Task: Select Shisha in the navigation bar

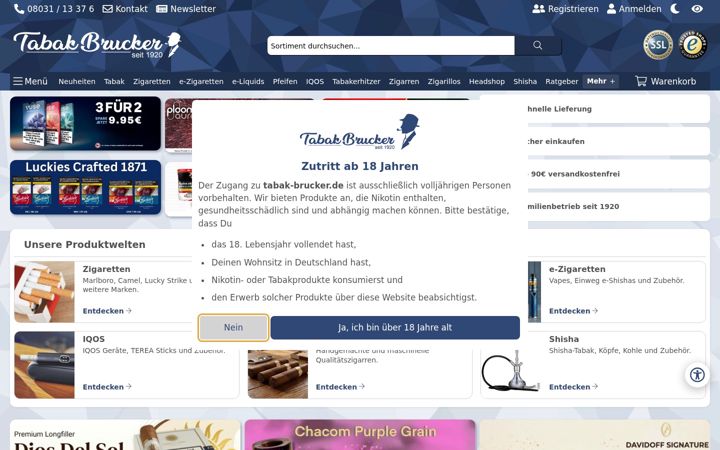Action: point(525,81)
